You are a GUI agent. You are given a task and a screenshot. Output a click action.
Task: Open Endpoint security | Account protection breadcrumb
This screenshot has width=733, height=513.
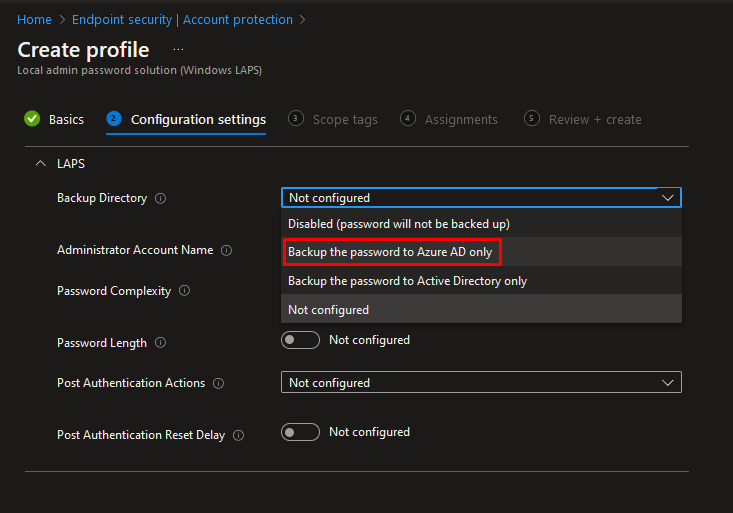182,20
